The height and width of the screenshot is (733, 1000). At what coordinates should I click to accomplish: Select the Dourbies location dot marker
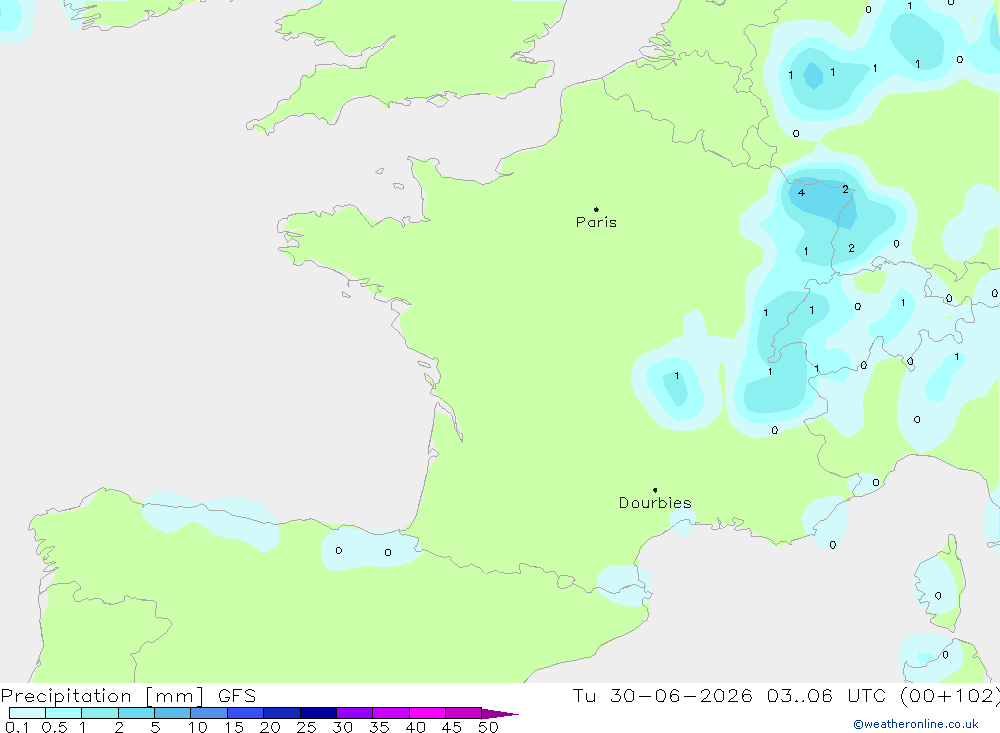[x=655, y=490]
